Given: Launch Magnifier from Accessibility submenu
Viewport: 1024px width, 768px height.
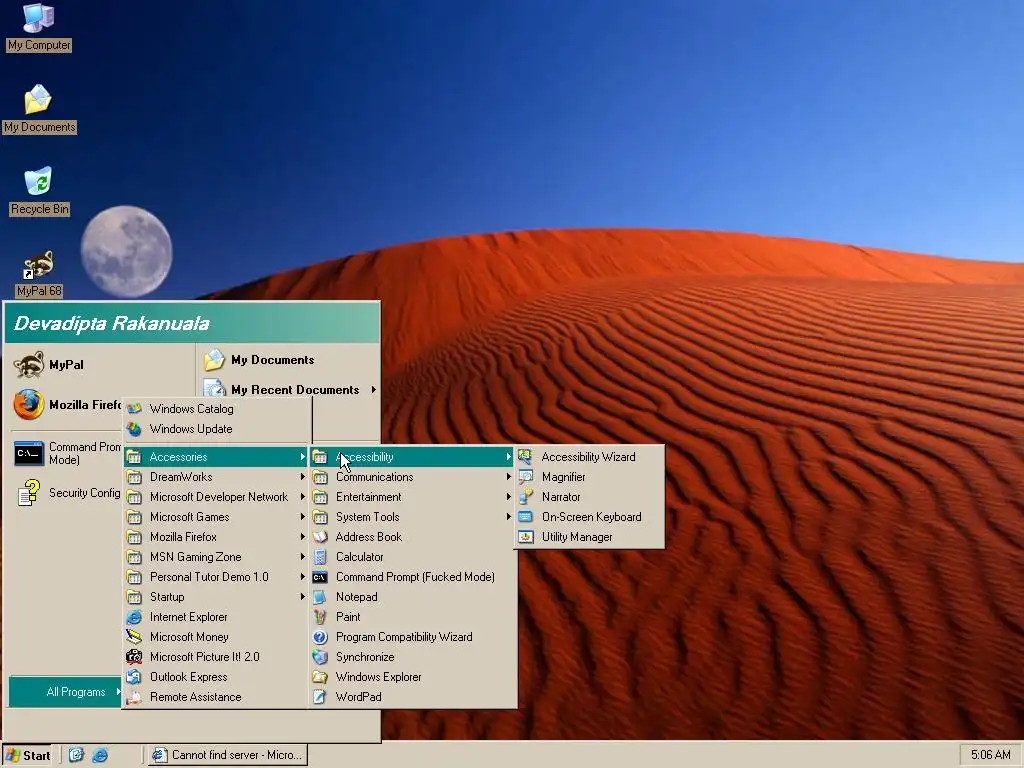Looking at the screenshot, I should (x=589, y=477).
